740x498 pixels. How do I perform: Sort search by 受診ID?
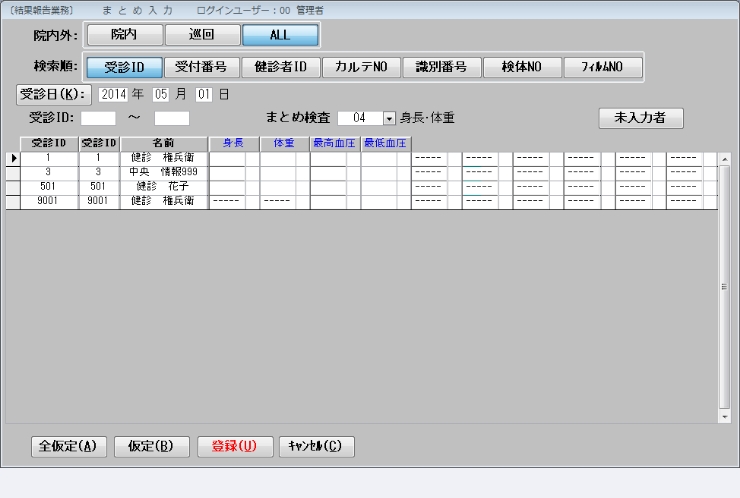[x=125, y=67]
